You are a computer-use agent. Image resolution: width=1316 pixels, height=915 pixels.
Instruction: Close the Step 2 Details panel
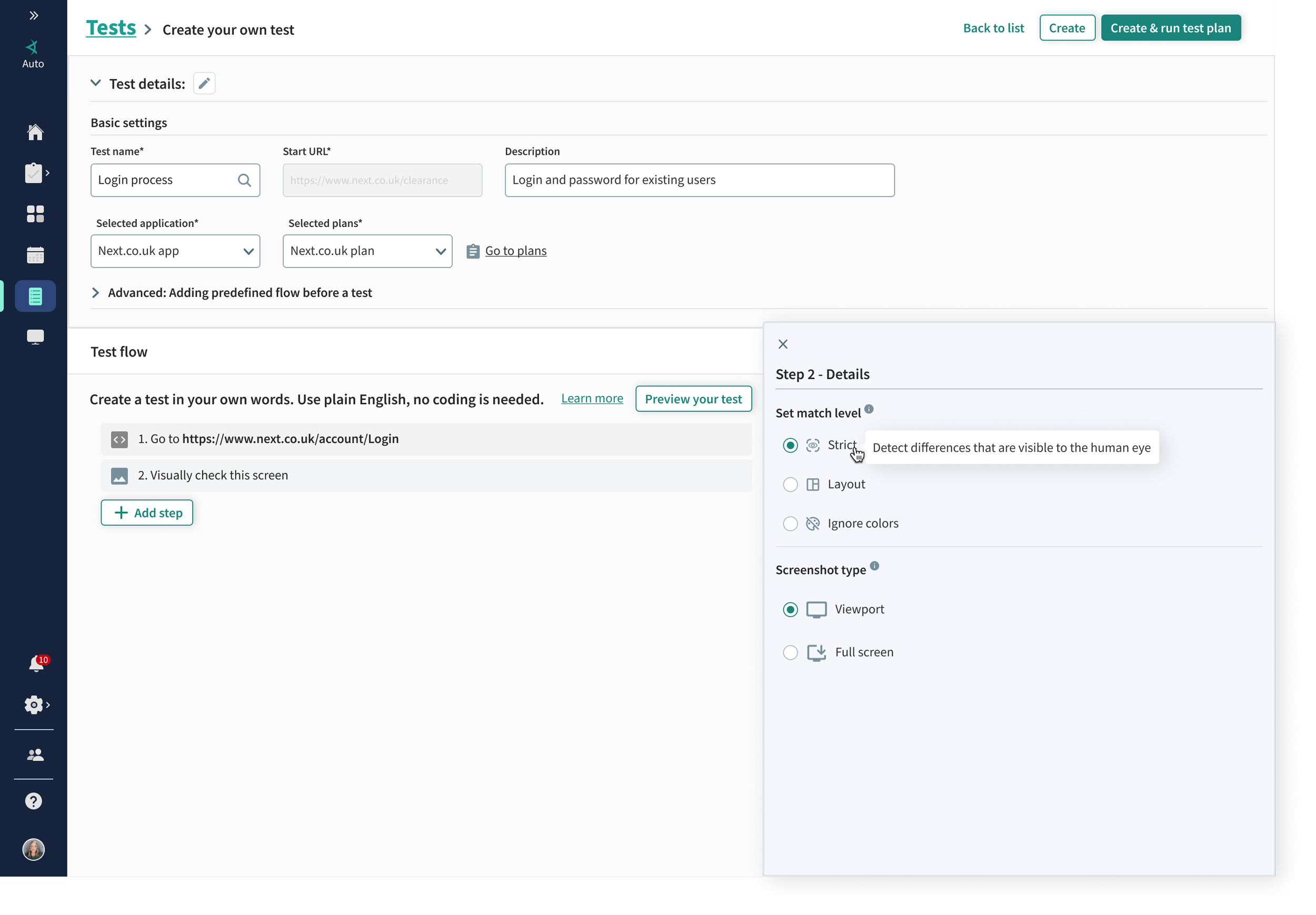[783, 344]
